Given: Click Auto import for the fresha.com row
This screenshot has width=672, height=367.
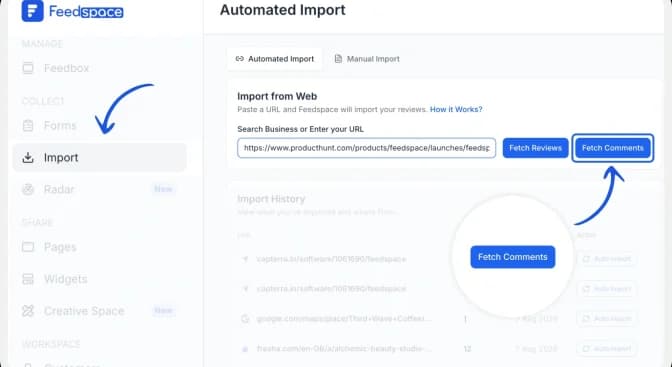Looking at the screenshot, I should coord(607,349).
